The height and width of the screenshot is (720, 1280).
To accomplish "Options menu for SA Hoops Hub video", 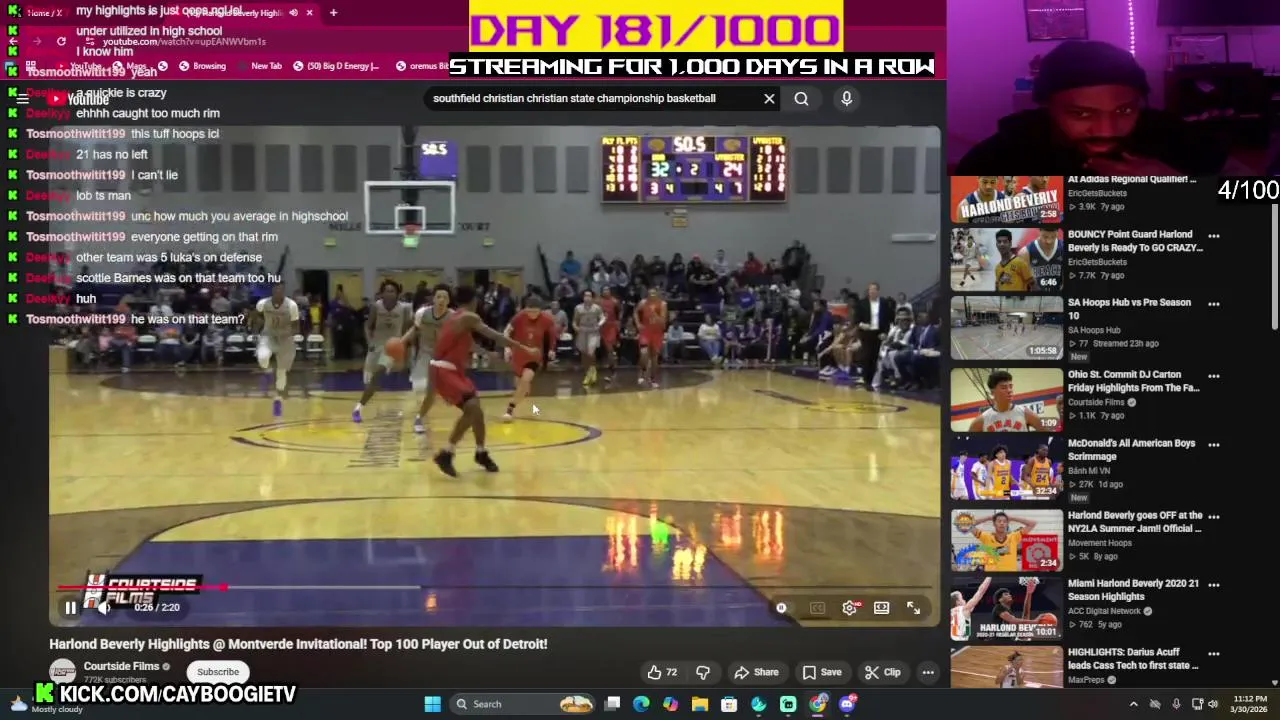I will pyautogui.click(x=1213, y=303).
